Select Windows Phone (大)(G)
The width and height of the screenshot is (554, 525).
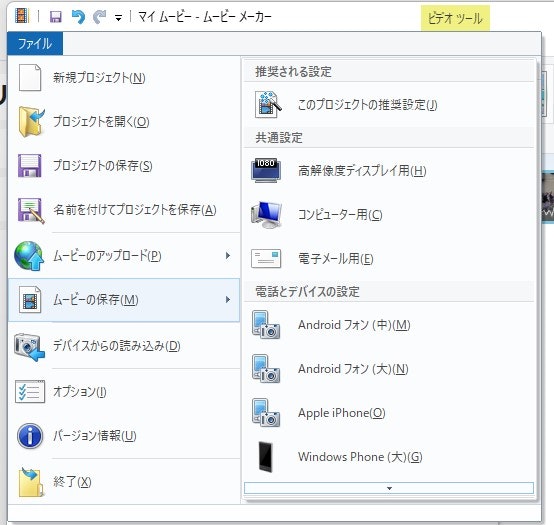(x=389, y=457)
